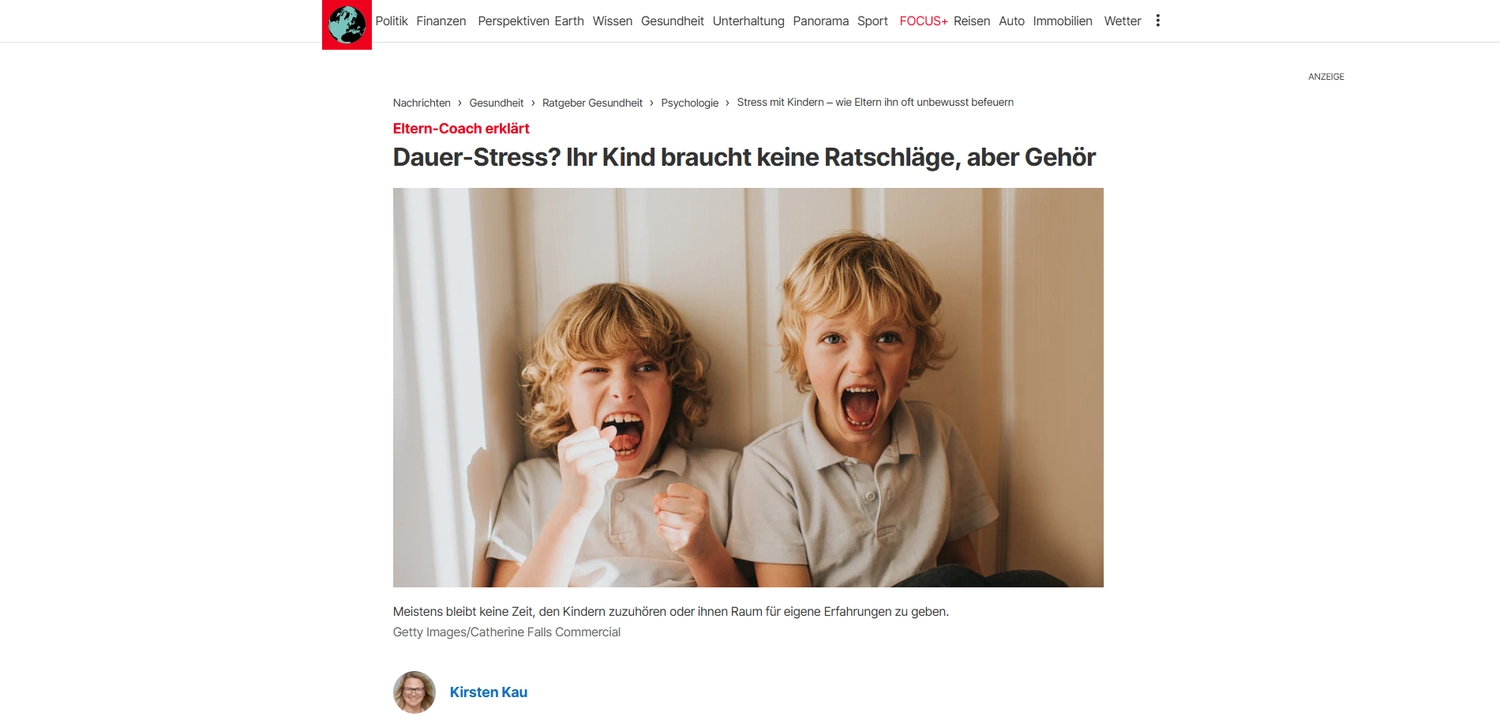Open the Immobilien navigation item

tap(1062, 21)
